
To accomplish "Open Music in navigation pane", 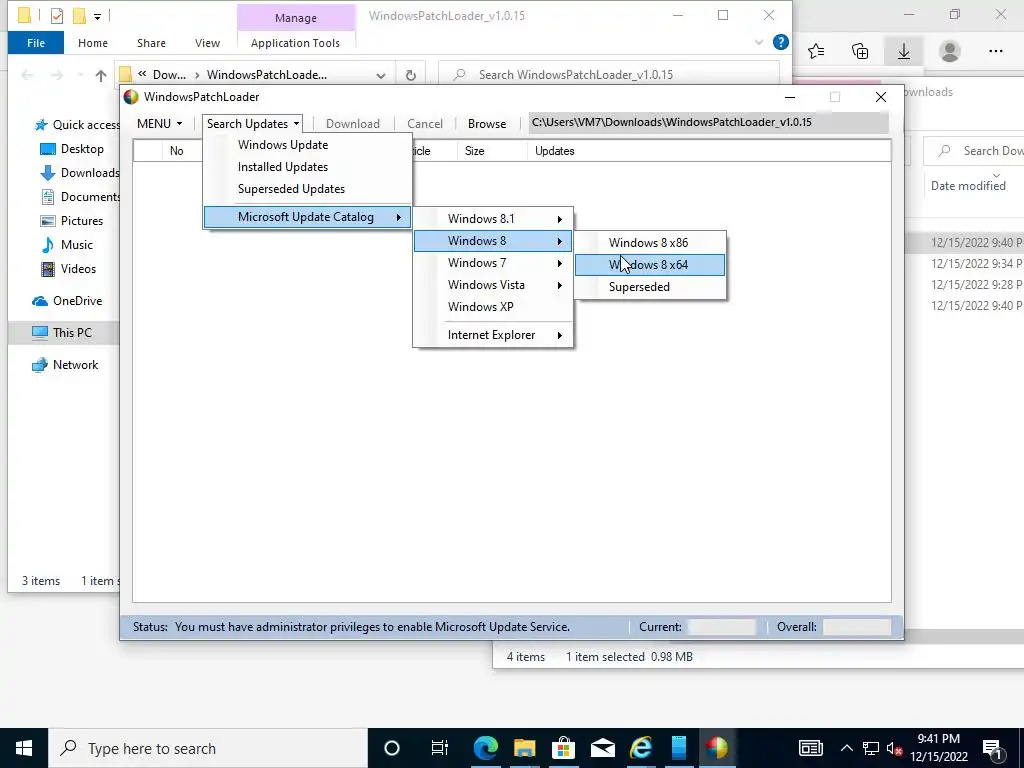I will [67, 245].
